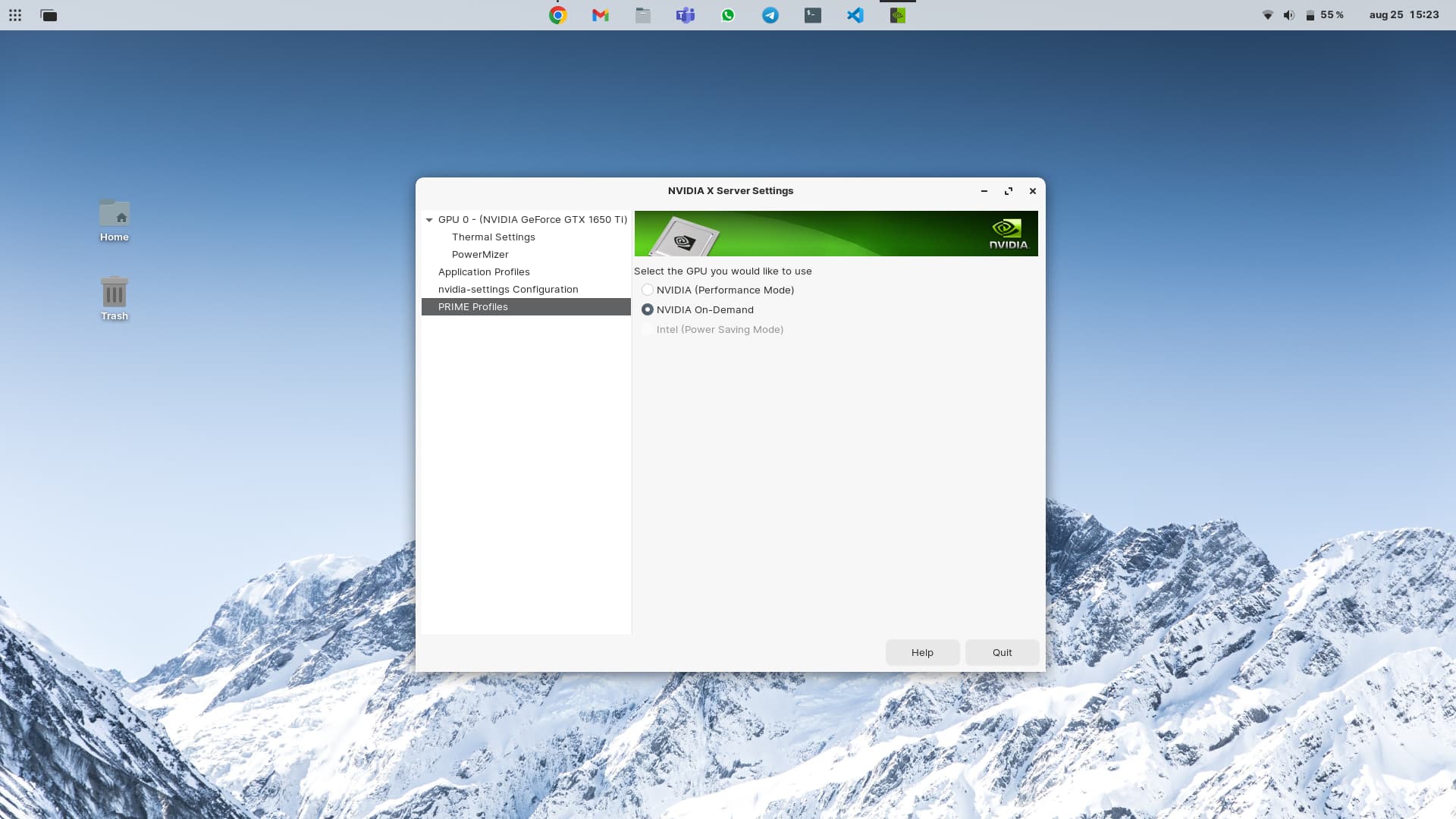Open Visual Studio Code icon
1456x819 pixels.
point(855,15)
